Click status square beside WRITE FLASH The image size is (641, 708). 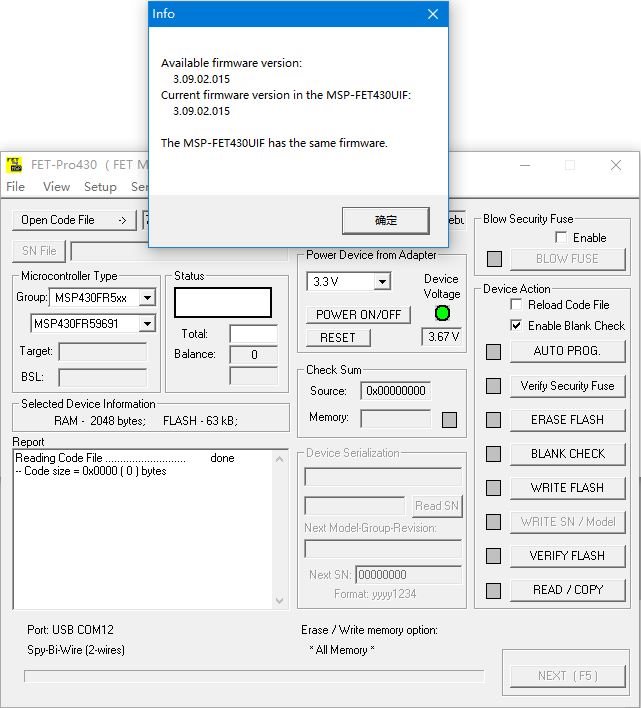coord(493,488)
